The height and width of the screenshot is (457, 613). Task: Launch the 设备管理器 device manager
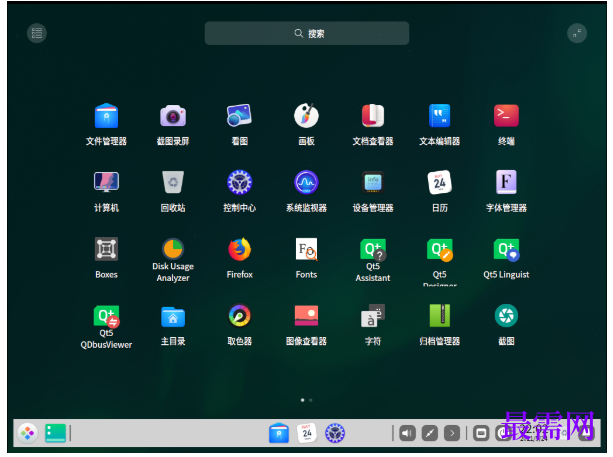point(373,182)
